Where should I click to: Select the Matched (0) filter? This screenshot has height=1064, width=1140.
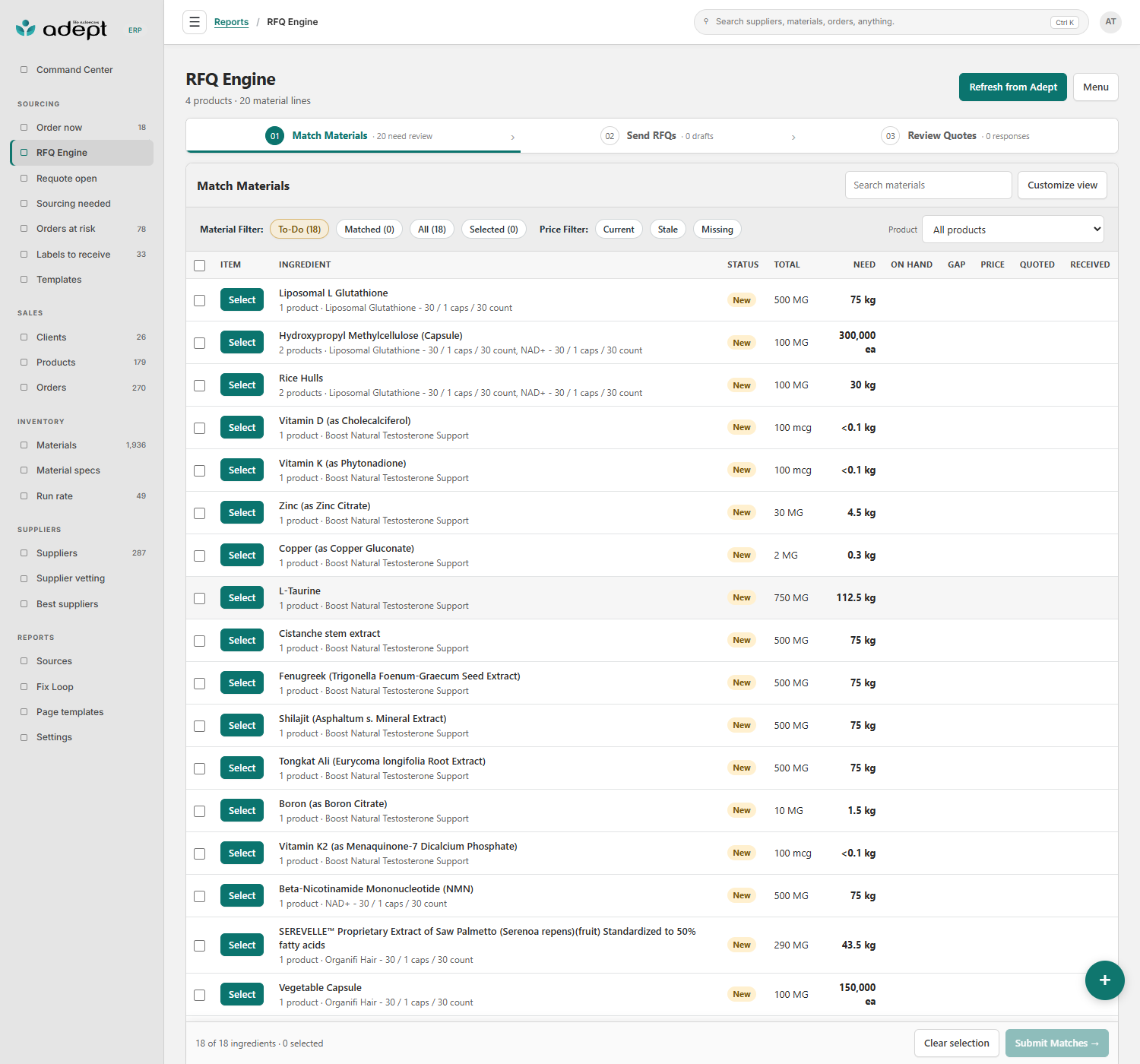pyautogui.click(x=369, y=230)
